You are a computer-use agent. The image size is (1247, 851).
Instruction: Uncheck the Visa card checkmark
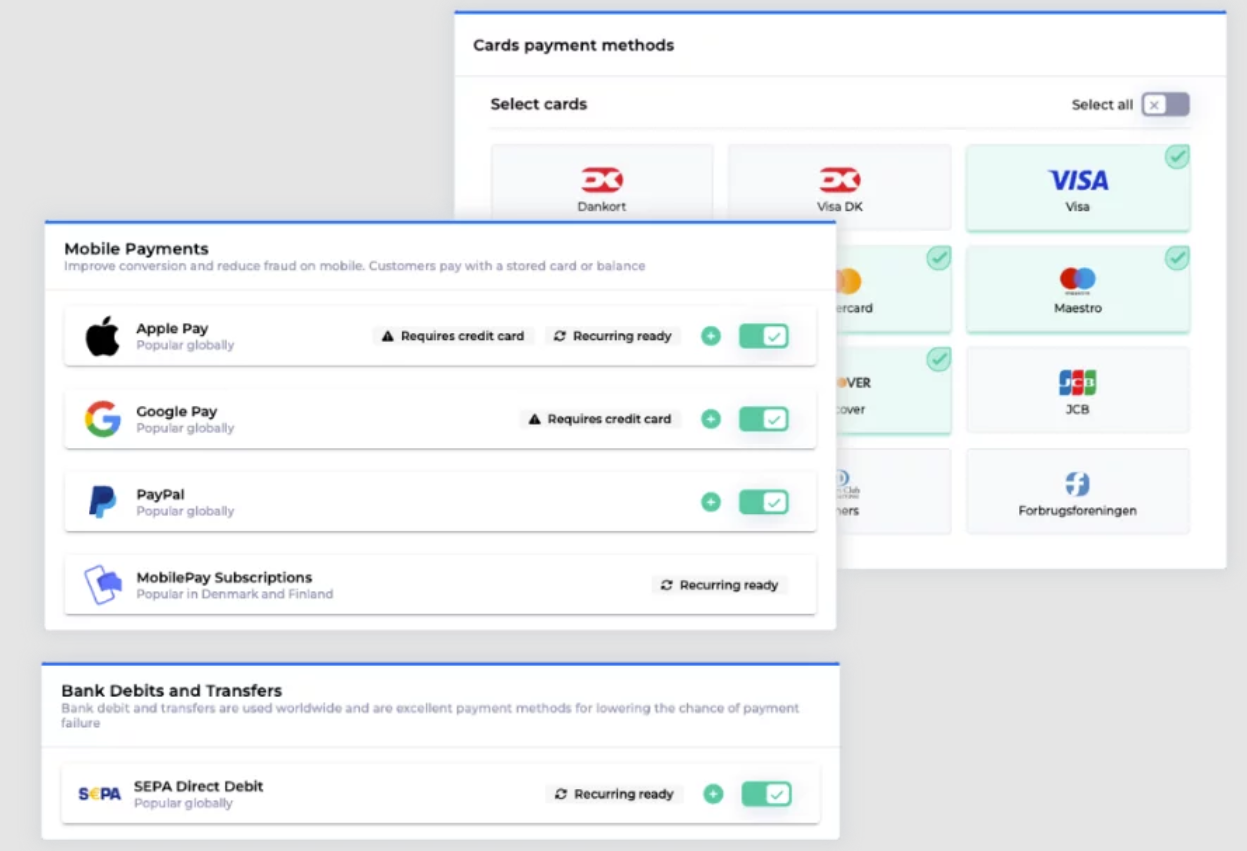[1177, 157]
